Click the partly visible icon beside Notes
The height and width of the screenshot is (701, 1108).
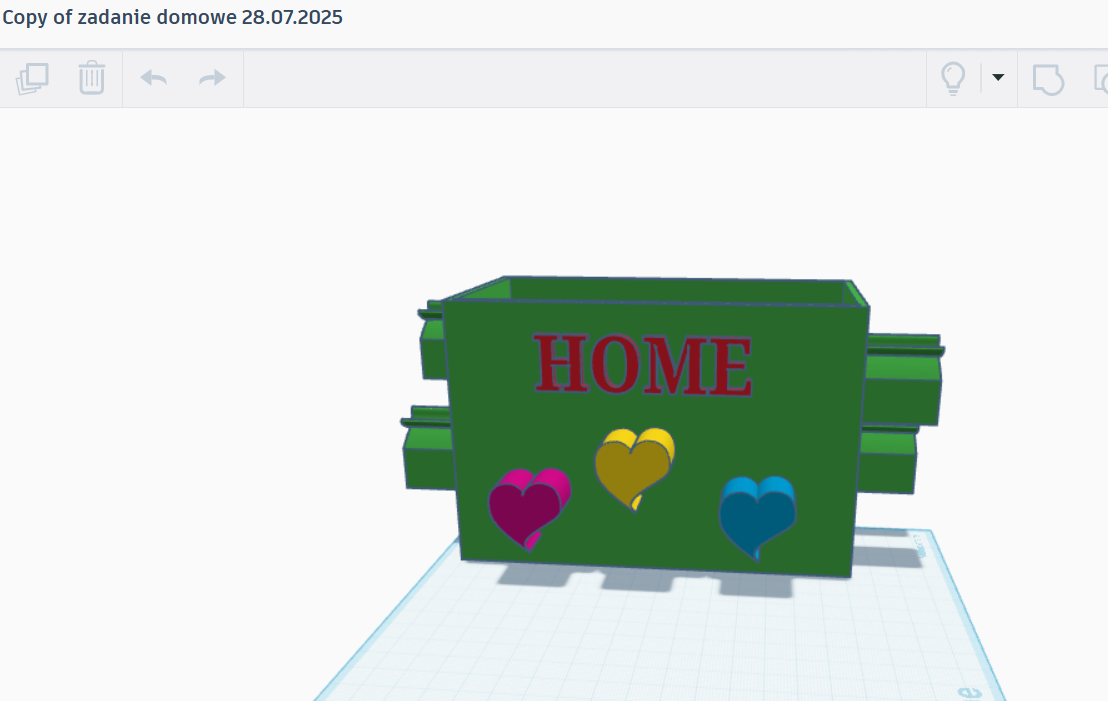[x=1101, y=78]
